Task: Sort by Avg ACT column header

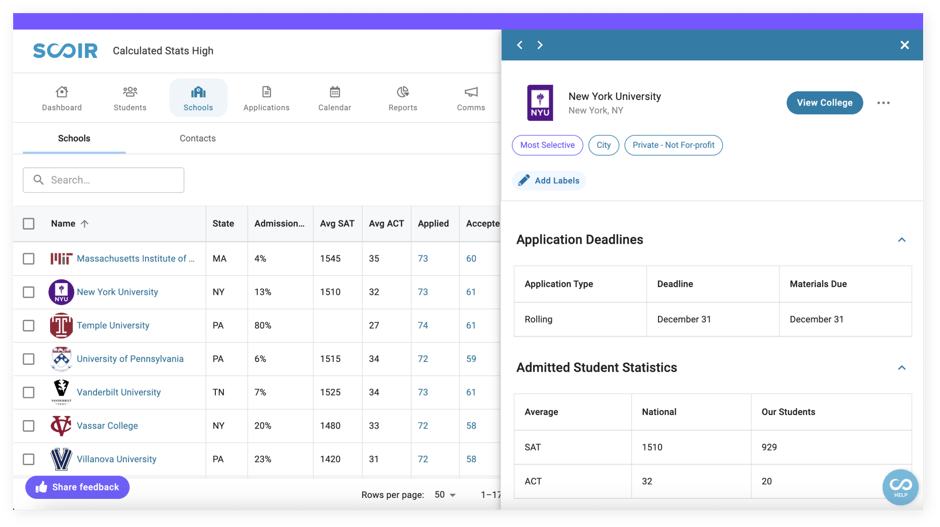Action: coord(386,224)
